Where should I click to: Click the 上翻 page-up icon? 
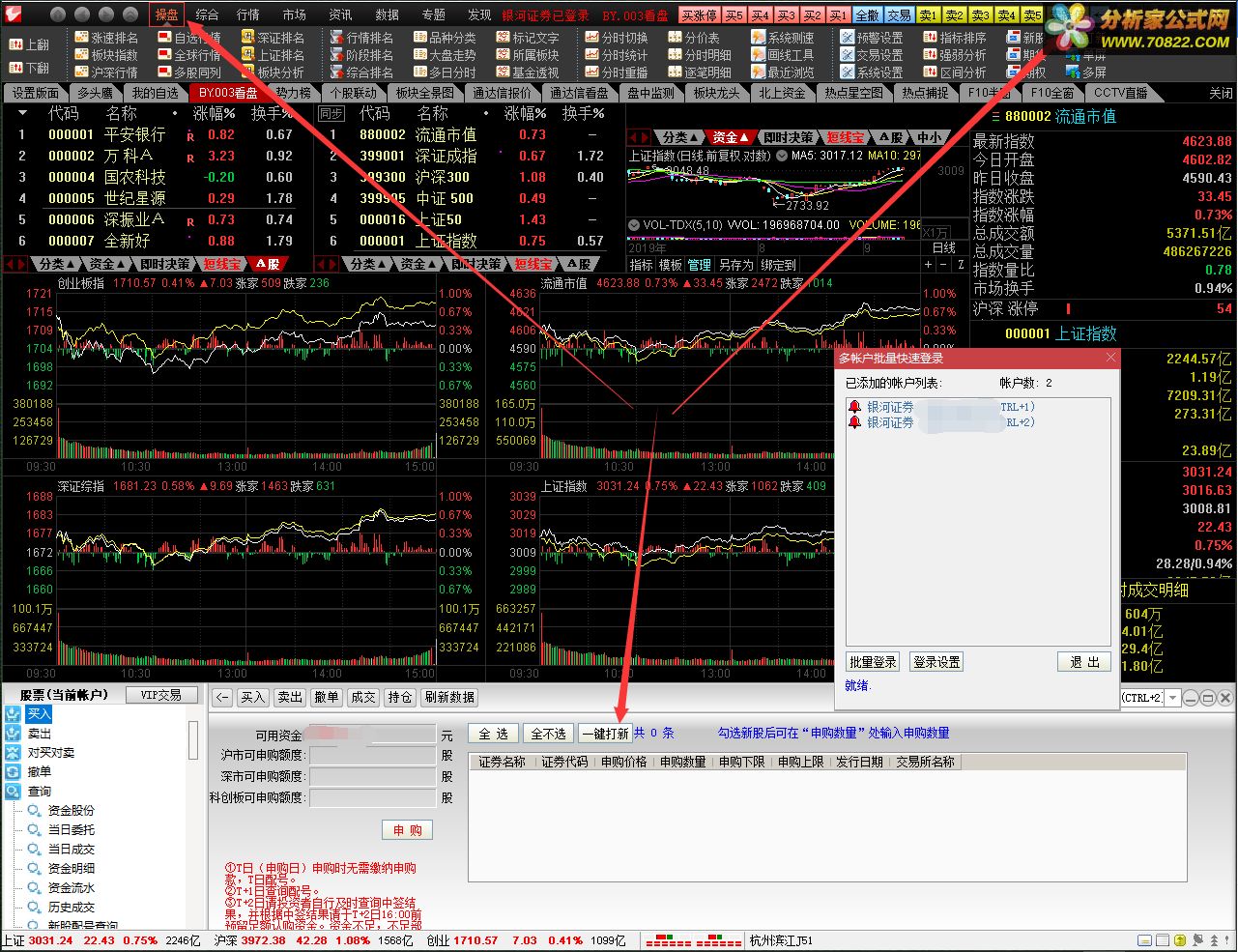(29, 45)
